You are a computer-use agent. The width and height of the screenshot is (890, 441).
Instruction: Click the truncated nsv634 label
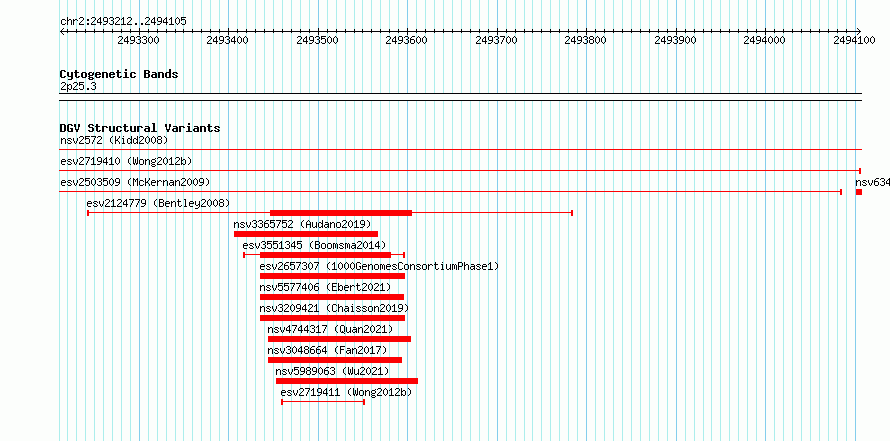click(x=872, y=182)
